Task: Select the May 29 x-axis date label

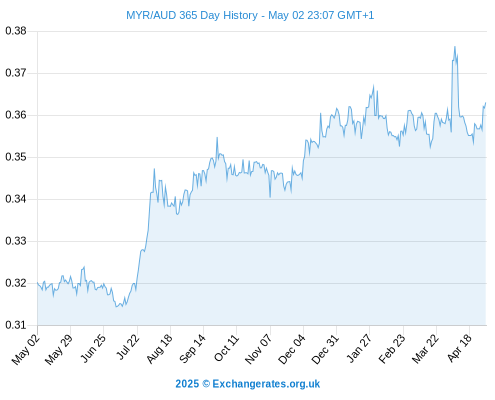Action: [x=59, y=349]
